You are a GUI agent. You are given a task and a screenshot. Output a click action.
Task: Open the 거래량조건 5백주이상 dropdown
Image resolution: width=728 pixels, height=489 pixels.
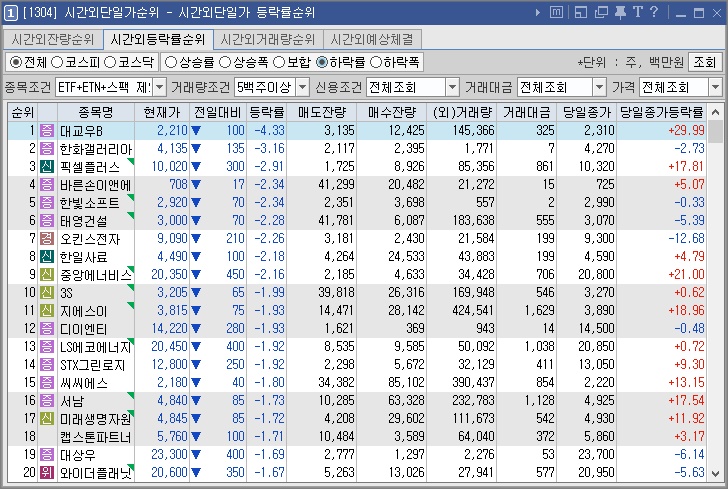[x=302, y=87]
